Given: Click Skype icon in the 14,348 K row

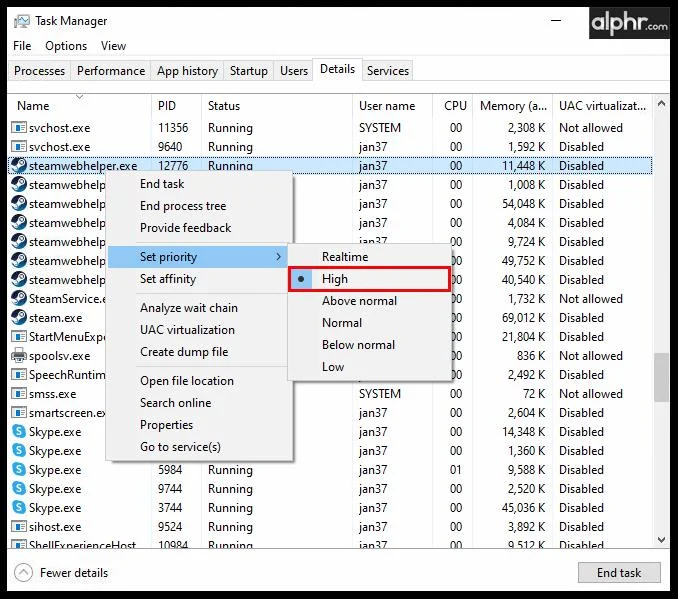Looking at the screenshot, I should pyautogui.click(x=19, y=431).
